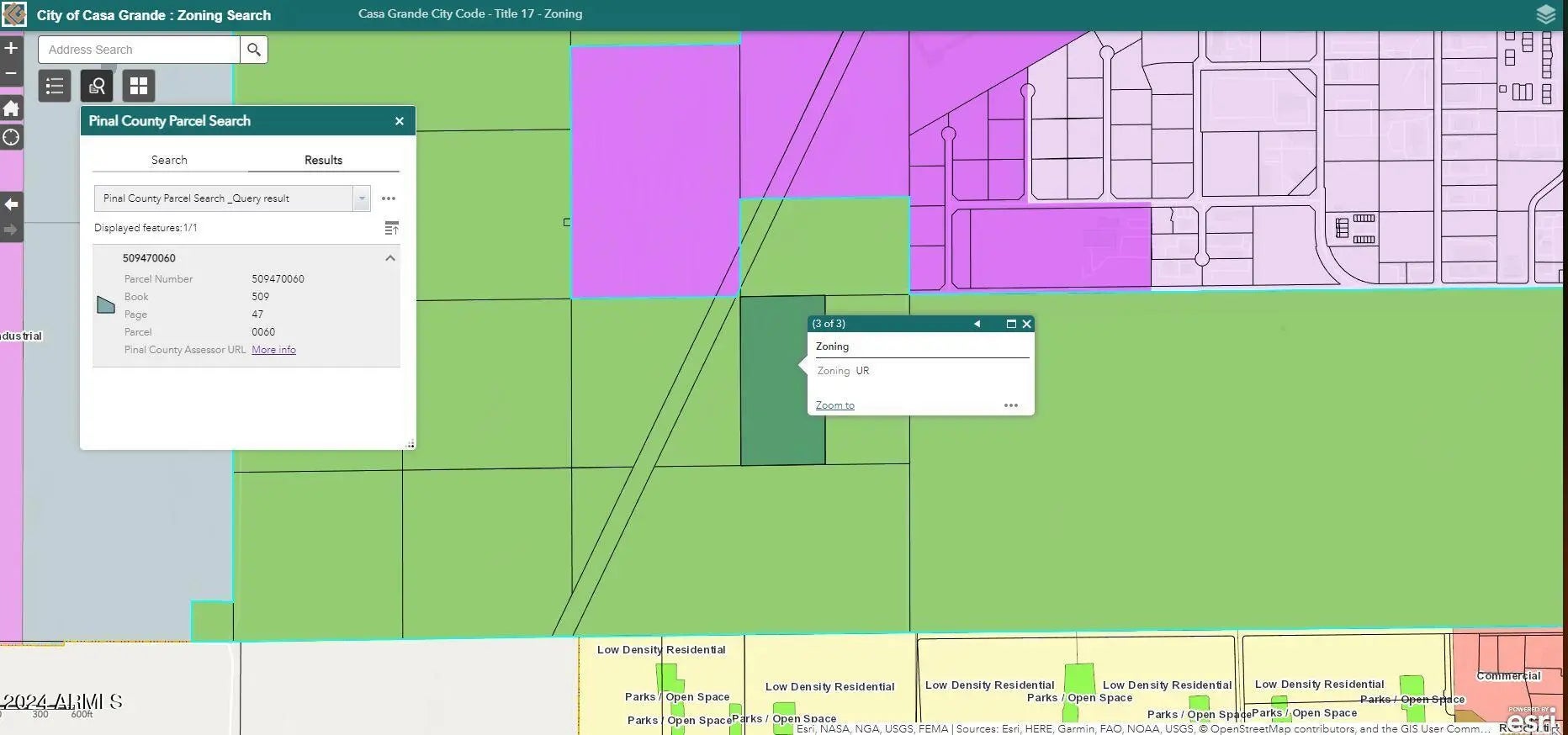Click the Address Search input field

[139, 50]
